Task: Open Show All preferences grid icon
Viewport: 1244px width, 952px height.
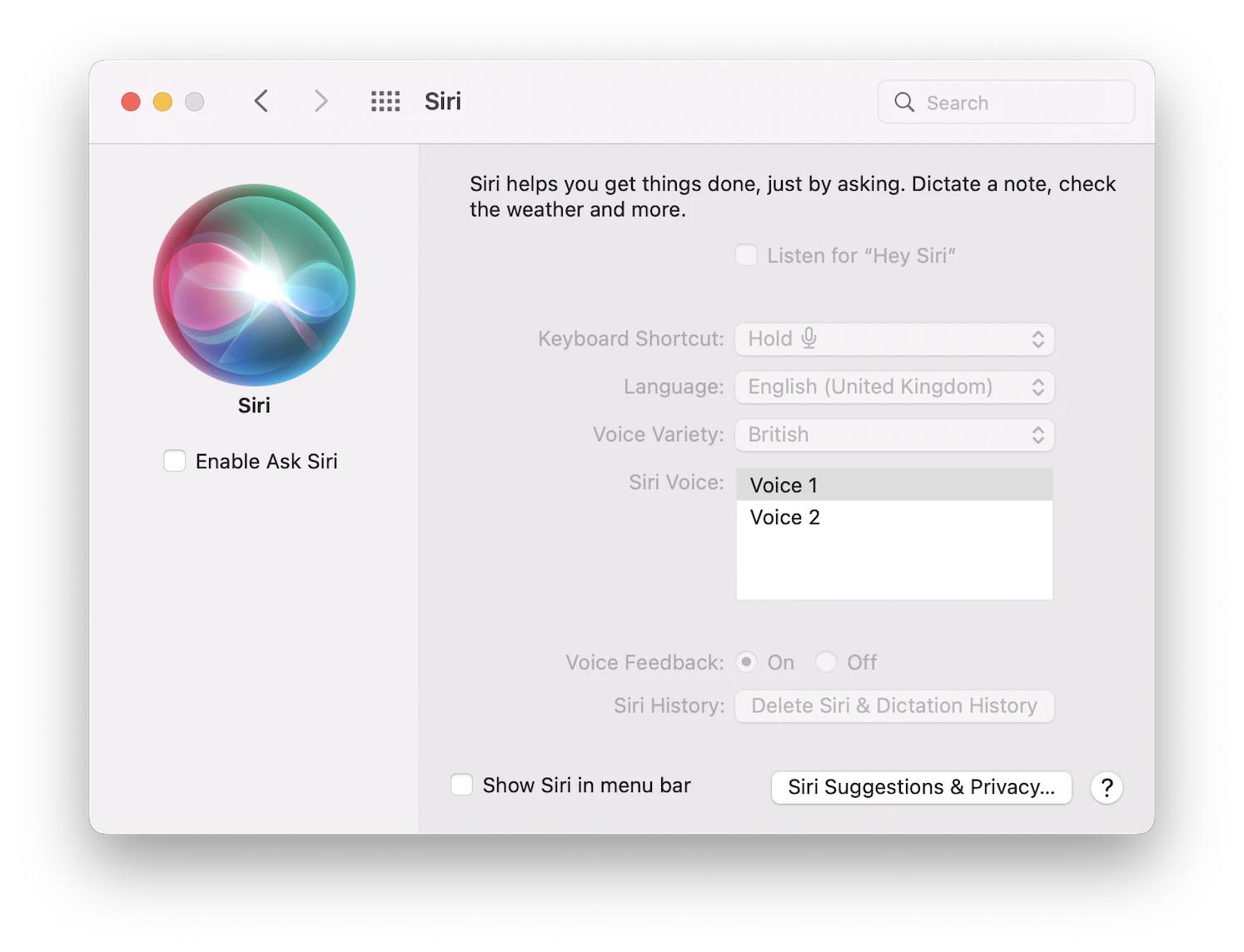Action: click(x=384, y=101)
